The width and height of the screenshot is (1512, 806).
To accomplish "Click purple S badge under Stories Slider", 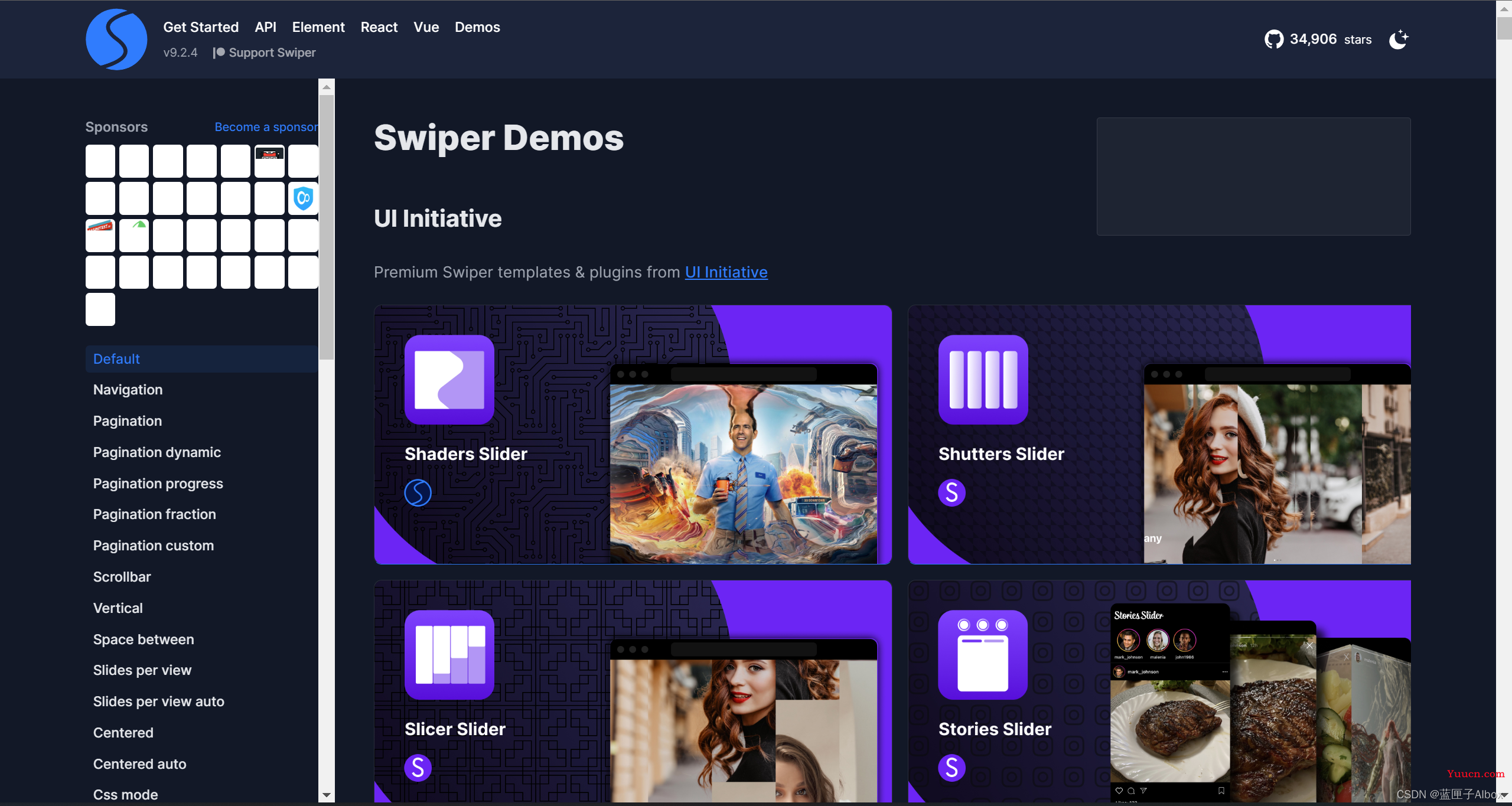I will click(x=952, y=768).
